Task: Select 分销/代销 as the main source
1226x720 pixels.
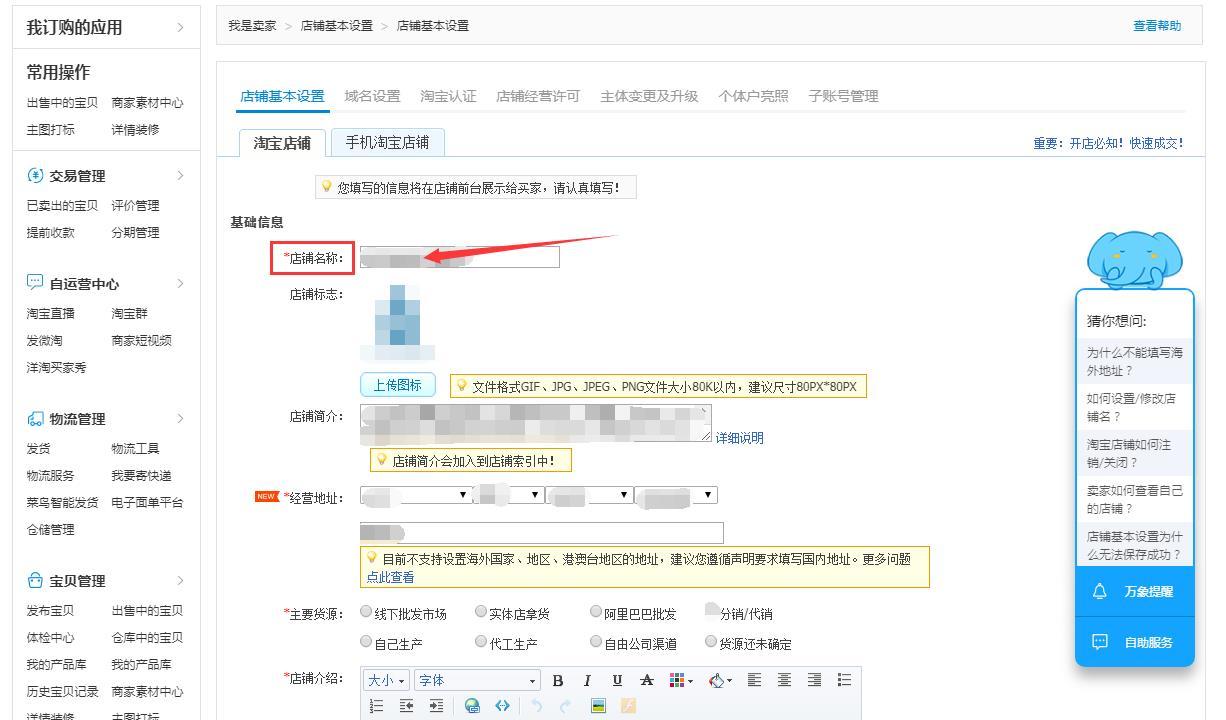Action: [712, 612]
